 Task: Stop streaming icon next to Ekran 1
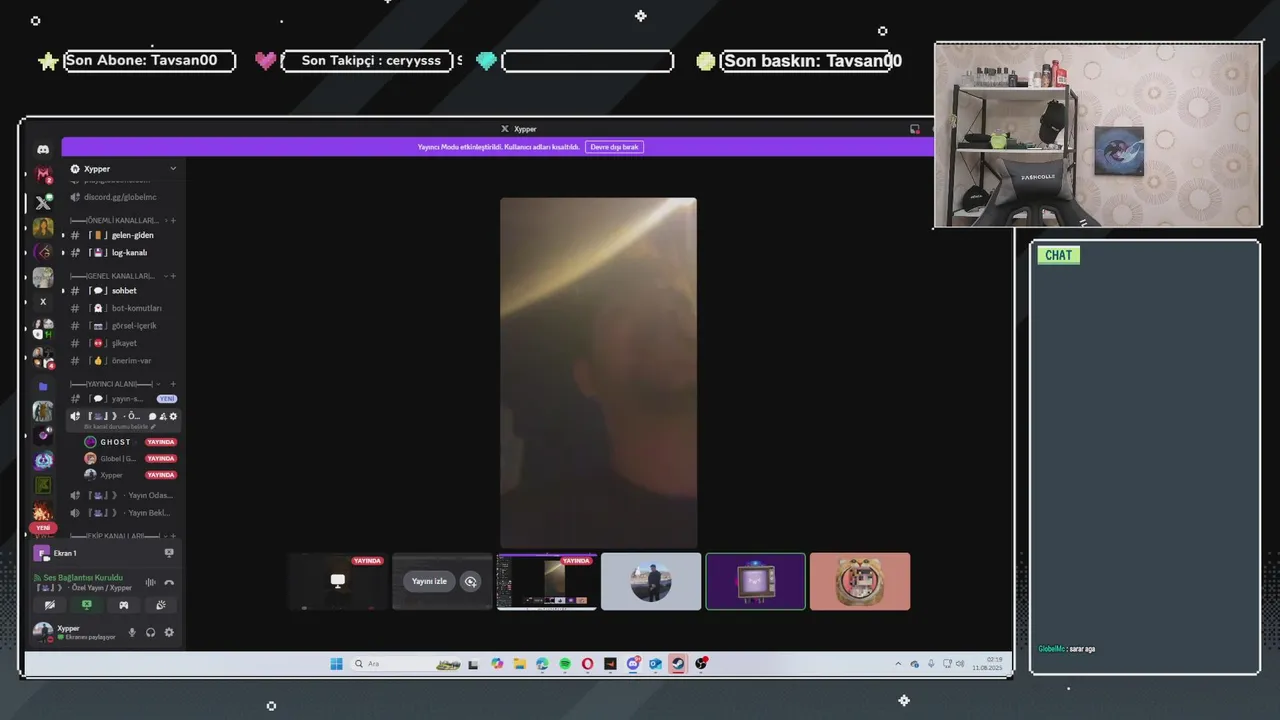[x=169, y=553]
